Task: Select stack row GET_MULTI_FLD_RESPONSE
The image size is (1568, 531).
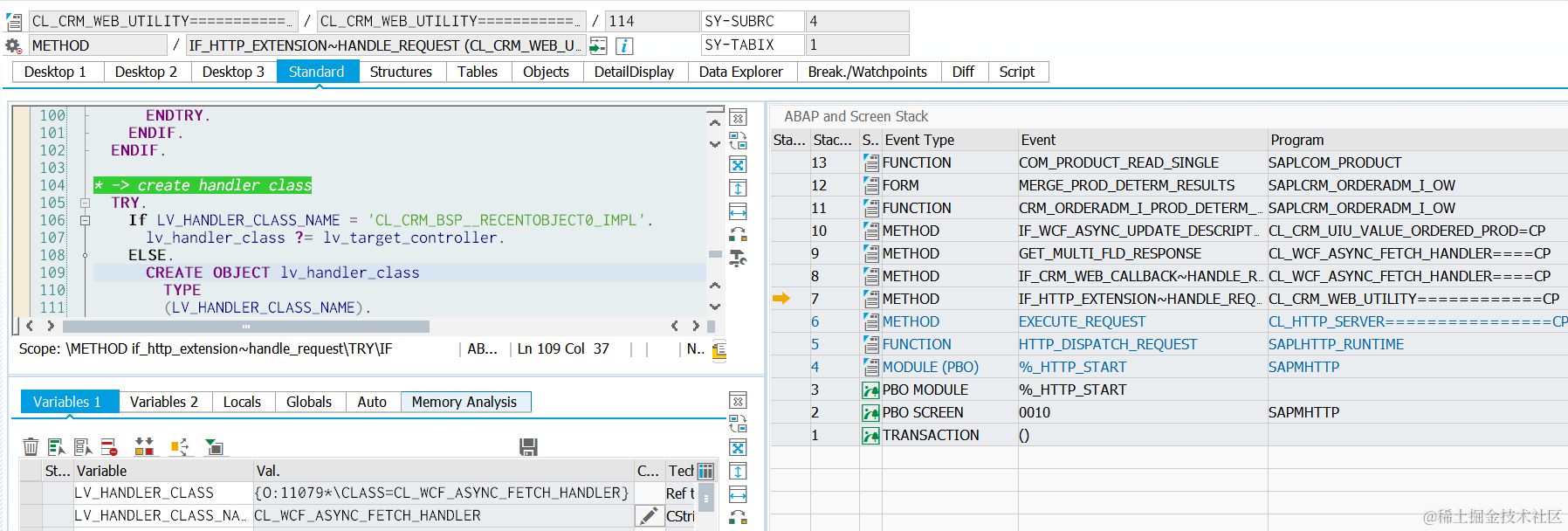Action: (1169, 253)
